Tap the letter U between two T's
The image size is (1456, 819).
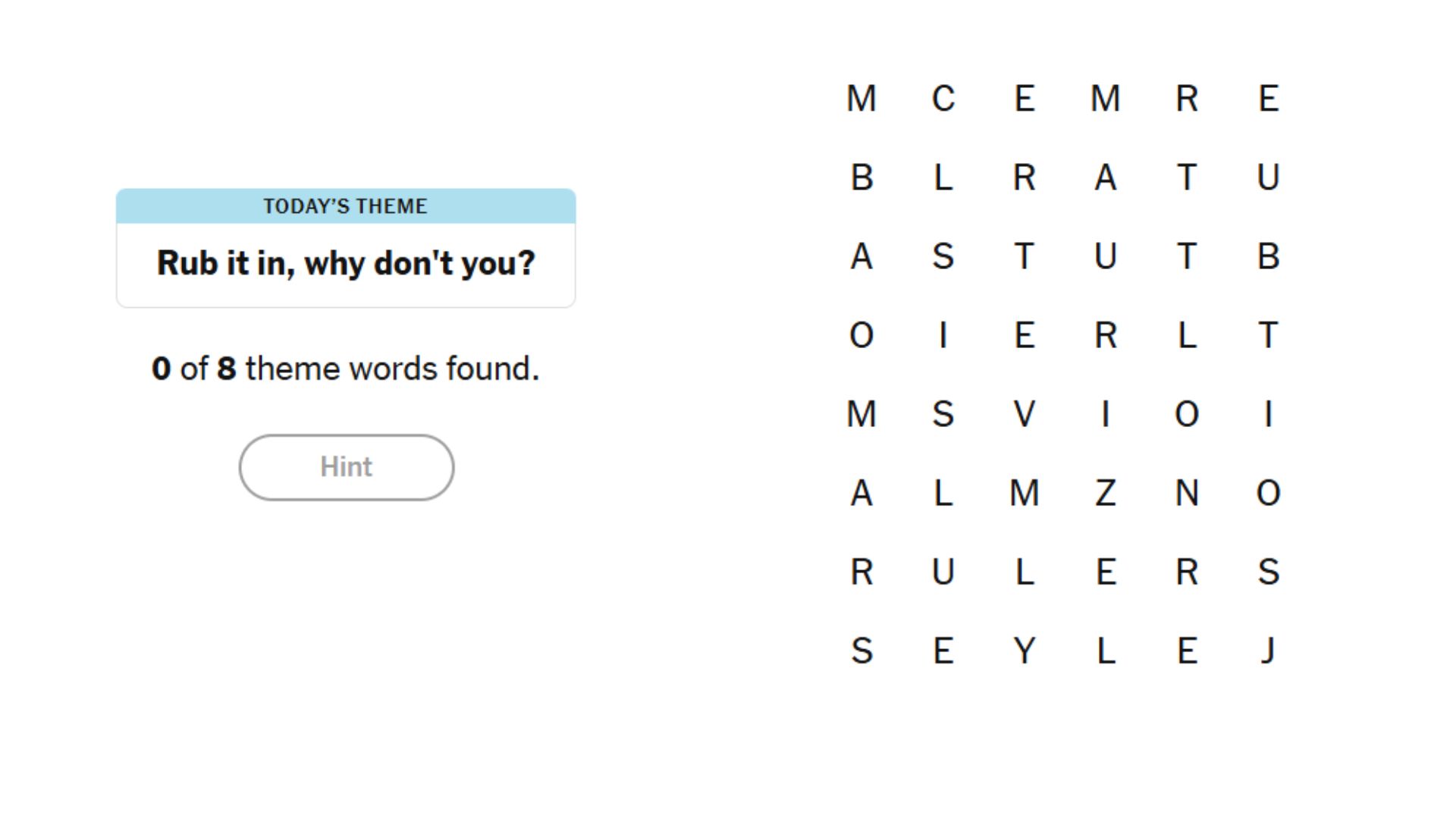(x=1106, y=256)
